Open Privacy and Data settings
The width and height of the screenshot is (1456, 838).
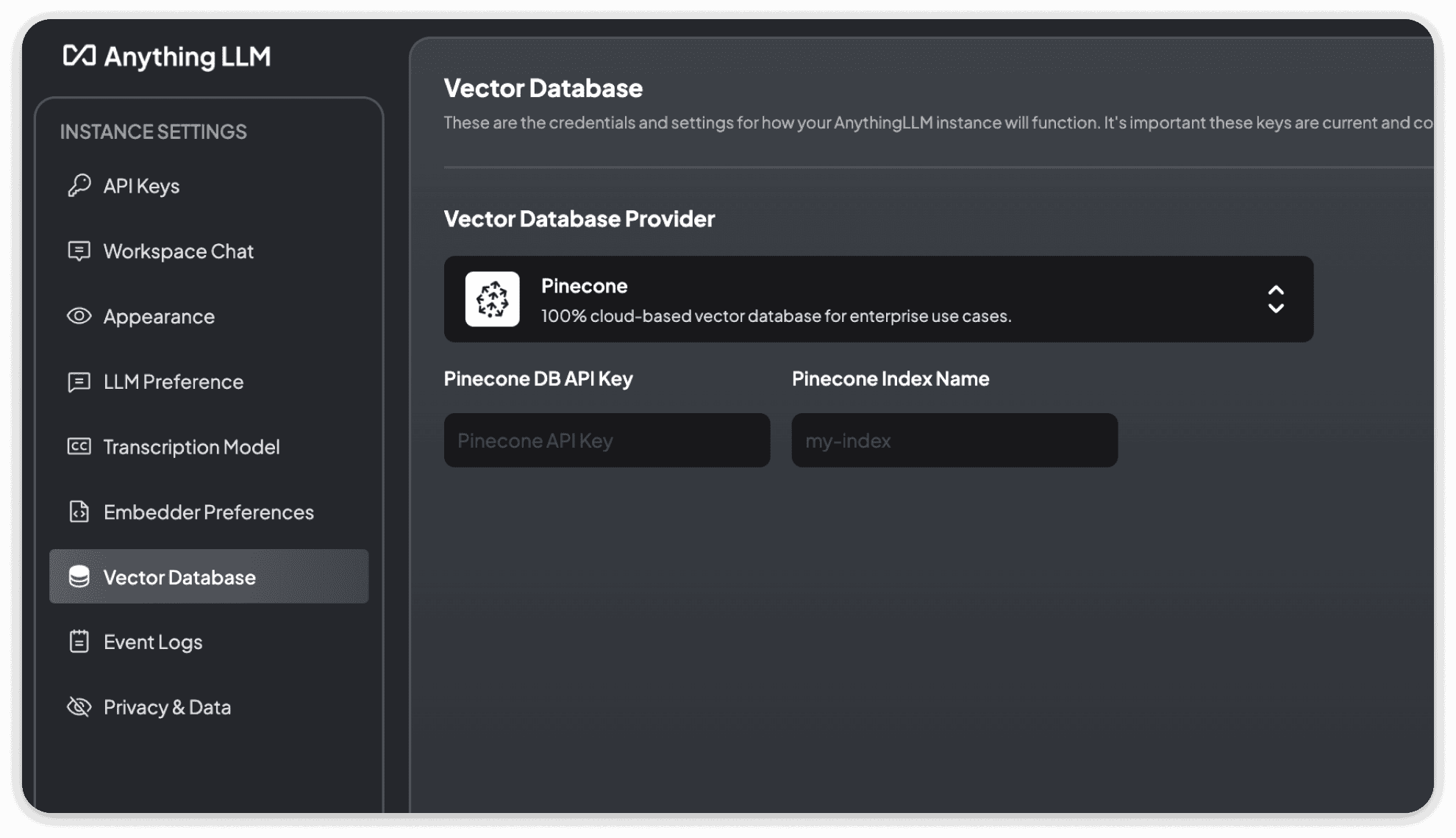tap(167, 706)
